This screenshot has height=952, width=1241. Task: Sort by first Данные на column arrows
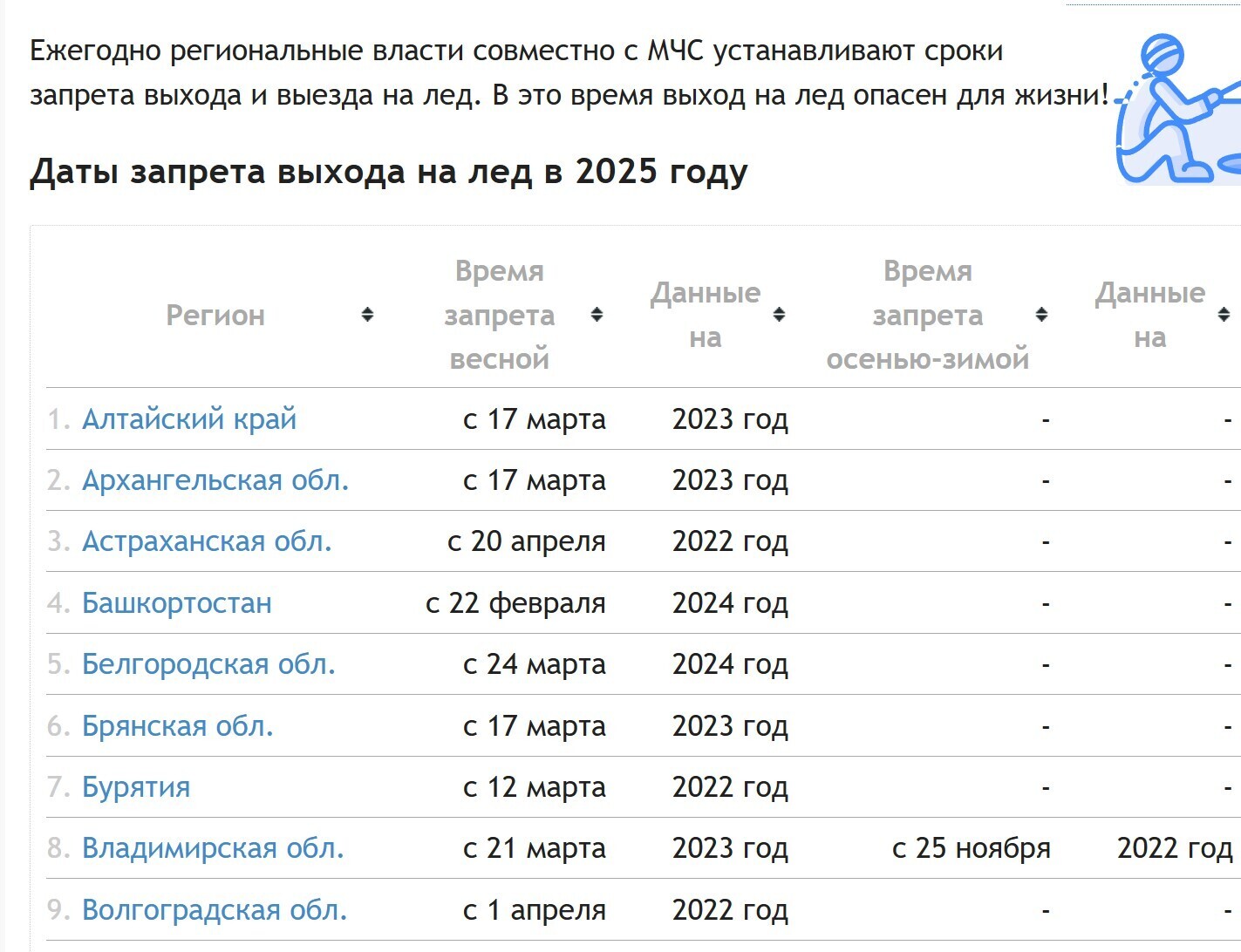(x=779, y=315)
